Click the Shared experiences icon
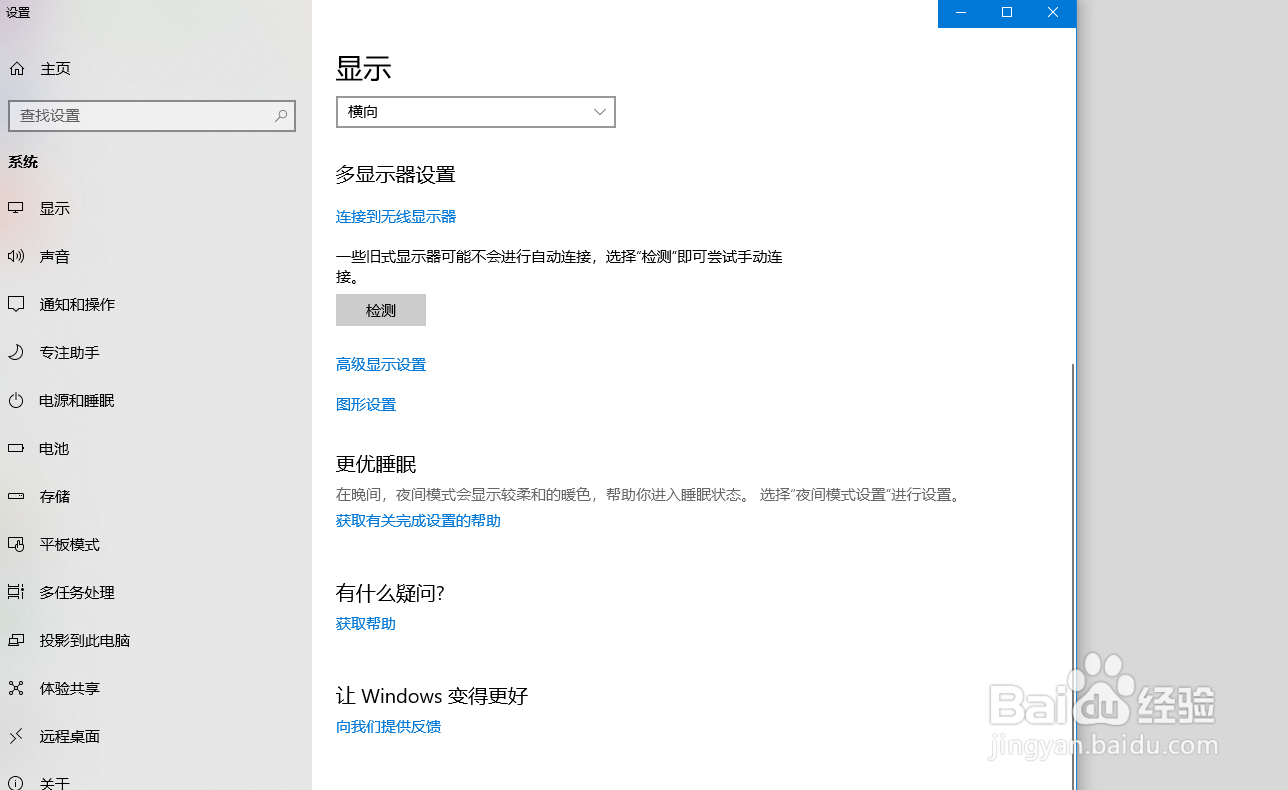The height and width of the screenshot is (790, 1288). (x=16, y=688)
